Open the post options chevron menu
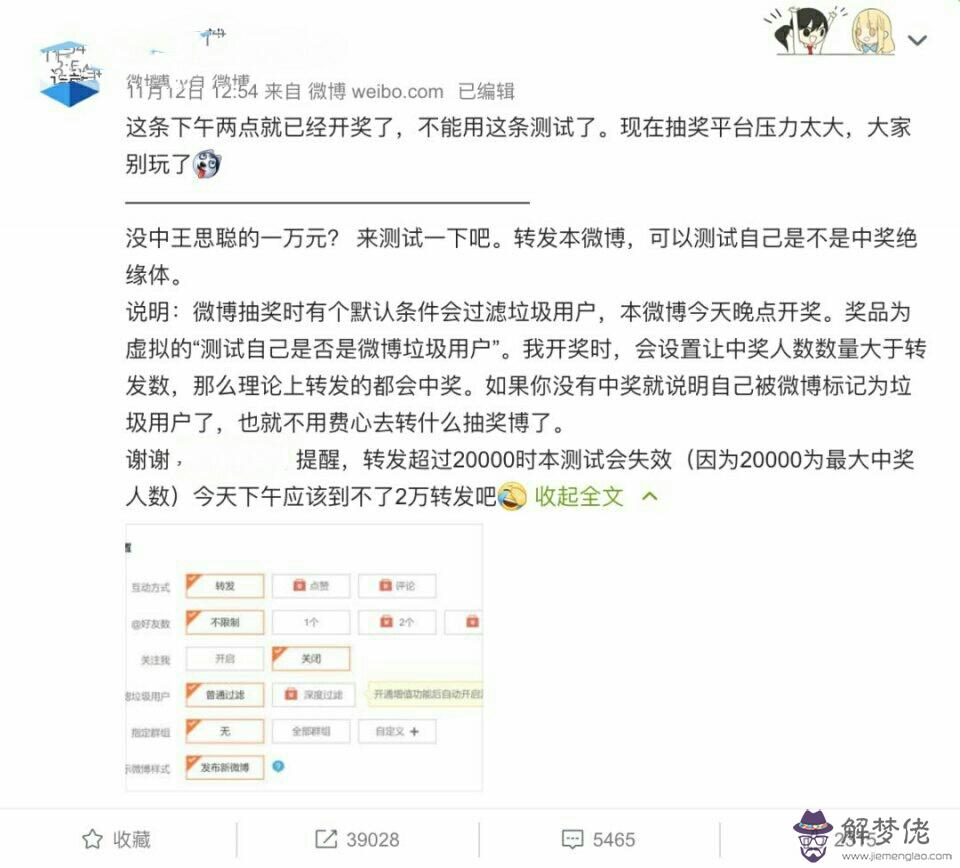The height and width of the screenshot is (868, 960). [917, 40]
